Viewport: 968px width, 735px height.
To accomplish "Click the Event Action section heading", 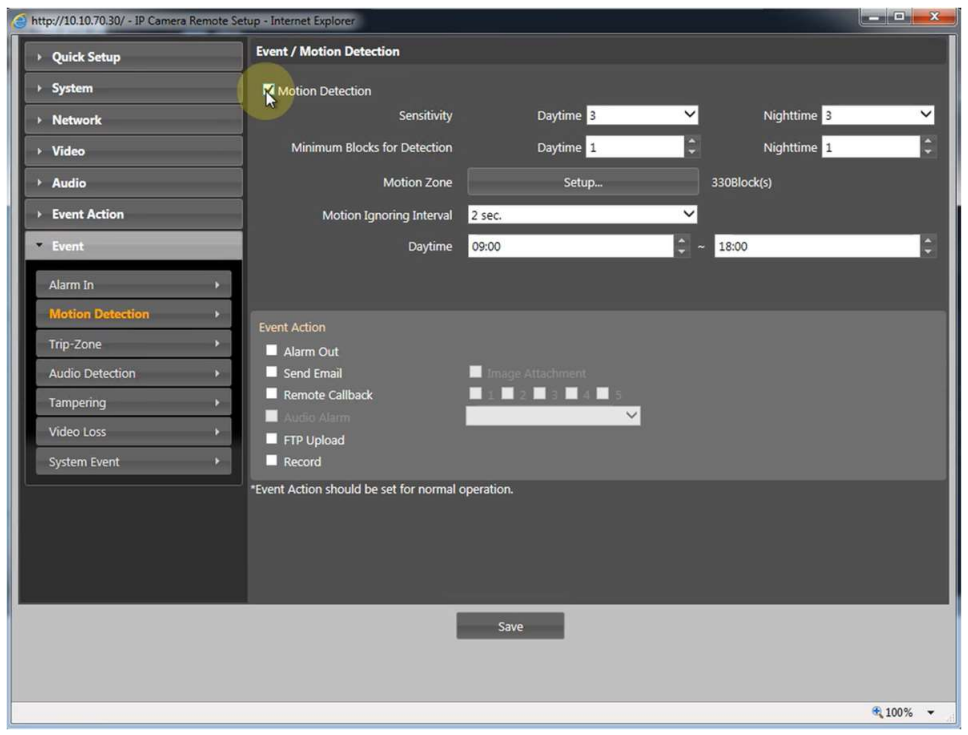I will point(292,327).
